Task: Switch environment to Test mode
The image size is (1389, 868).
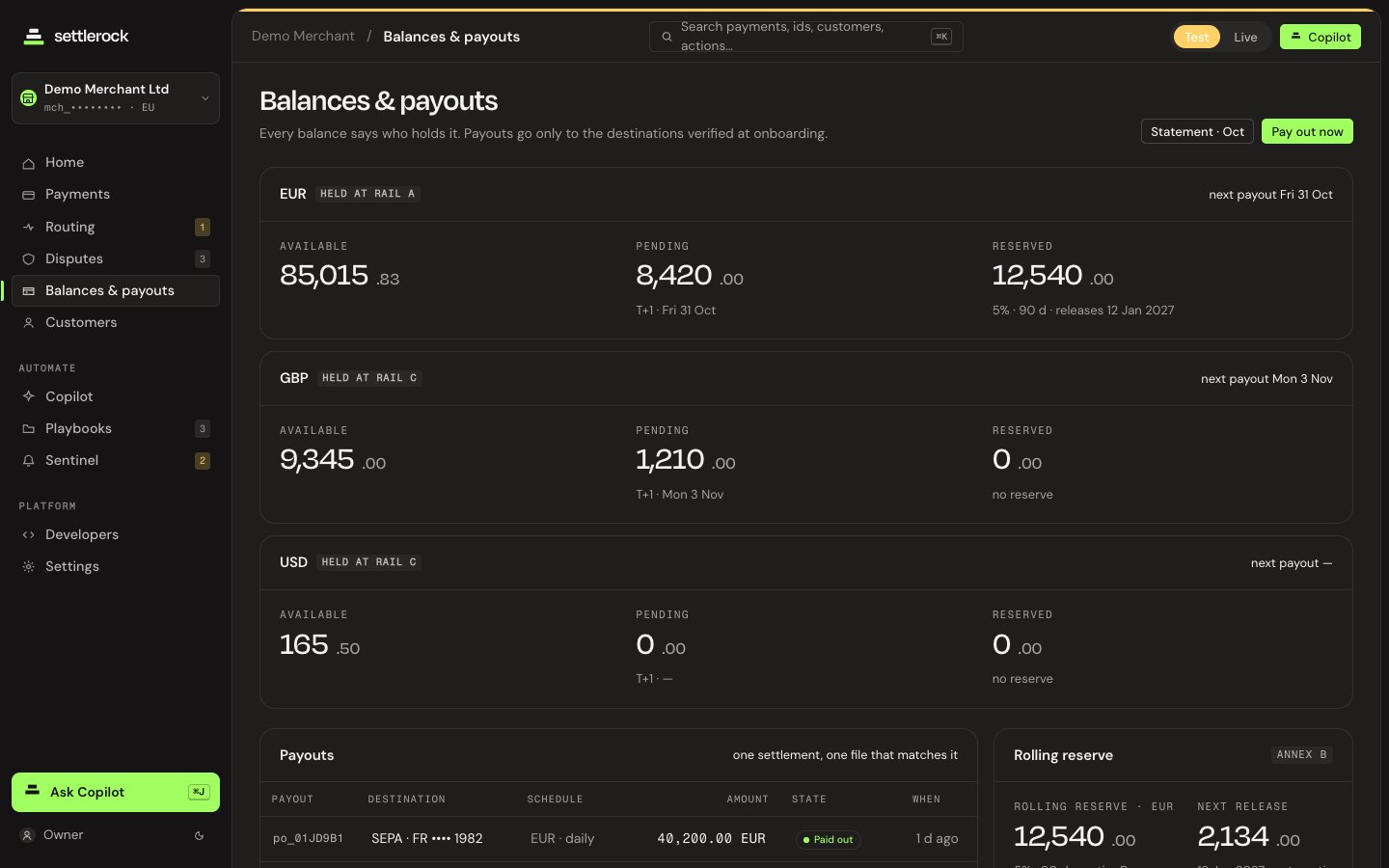Action: point(1196,38)
